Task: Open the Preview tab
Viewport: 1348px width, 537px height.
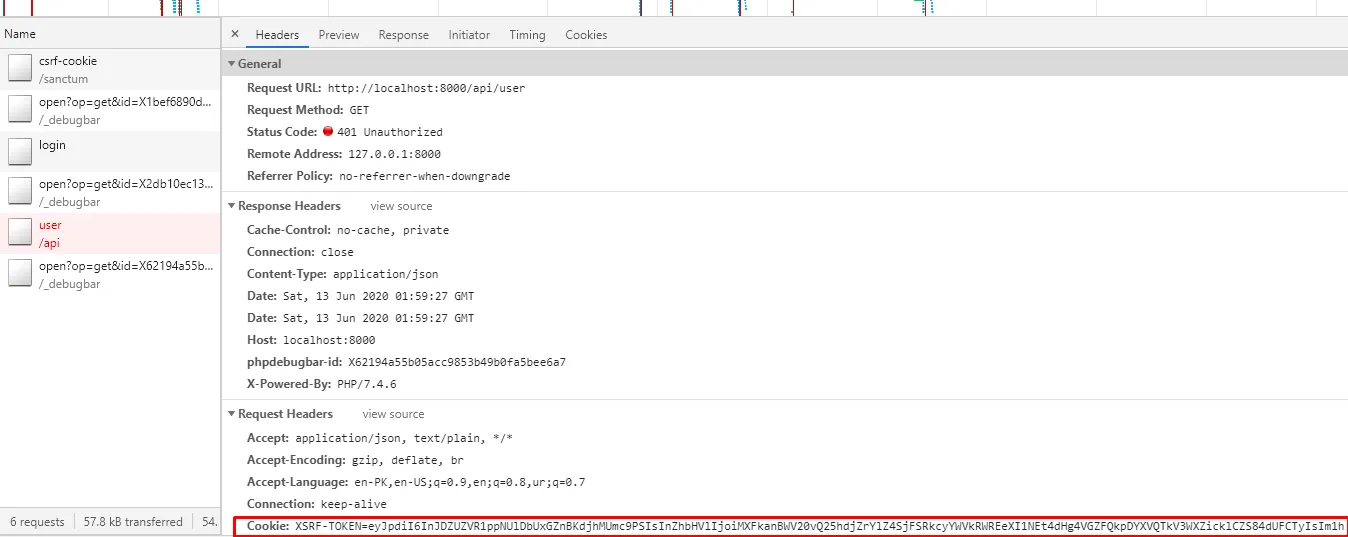Action: [339, 35]
